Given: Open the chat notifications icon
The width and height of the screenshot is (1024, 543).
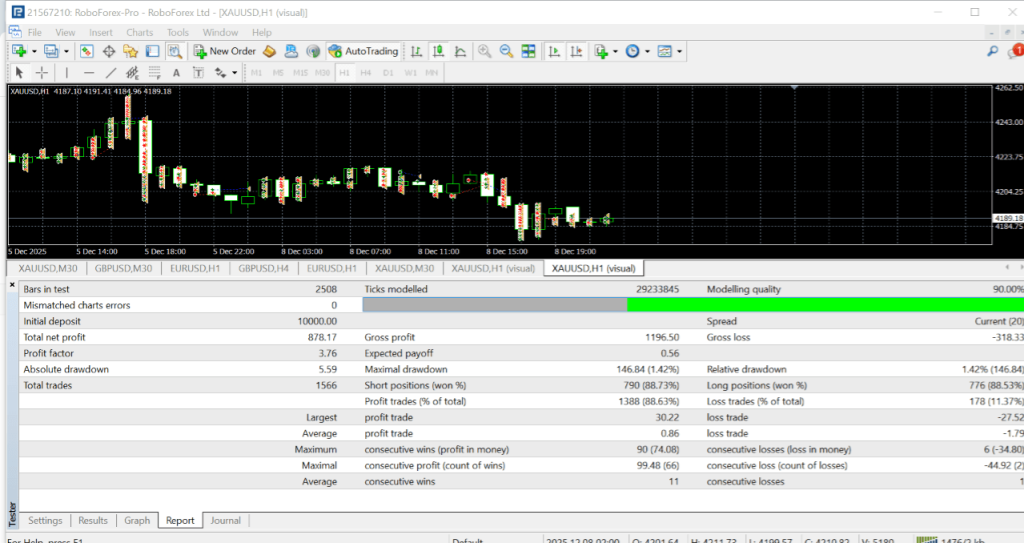Looking at the screenshot, I should point(1015,51).
